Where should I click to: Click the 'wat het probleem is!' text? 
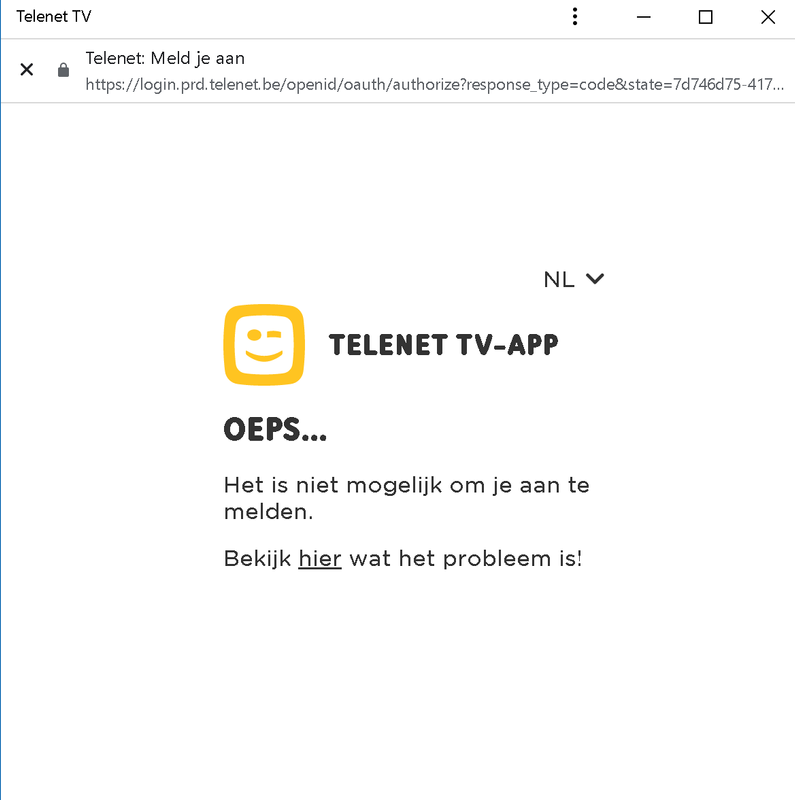[465, 559]
